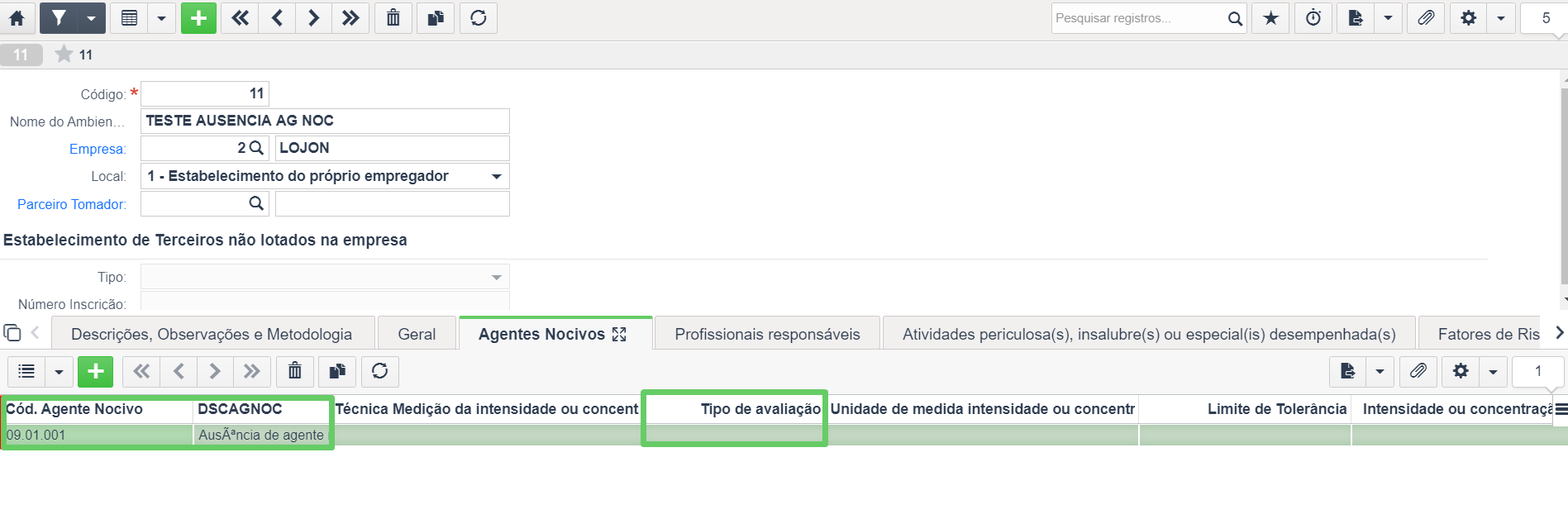Open the filter funnel button
This screenshot has width=1568, height=519.
coord(58,17)
